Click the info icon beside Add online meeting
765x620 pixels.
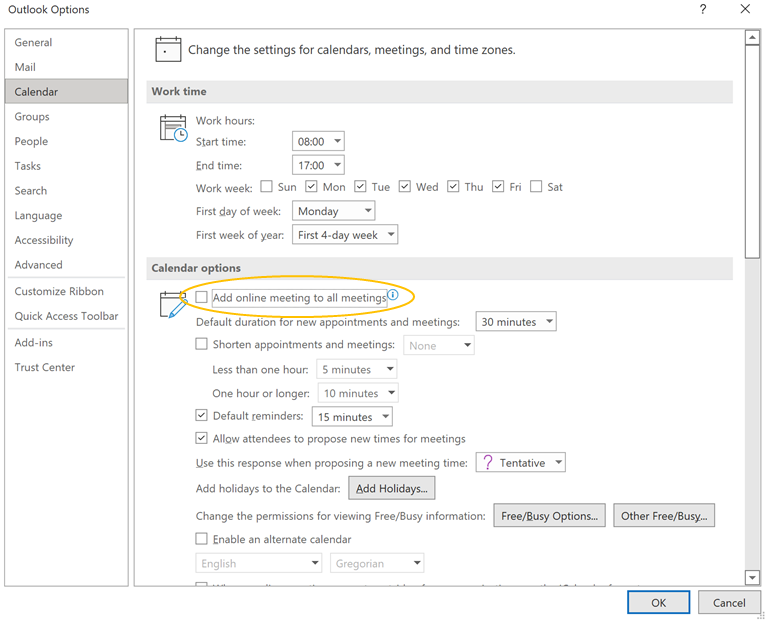pyautogui.click(x=393, y=296)
